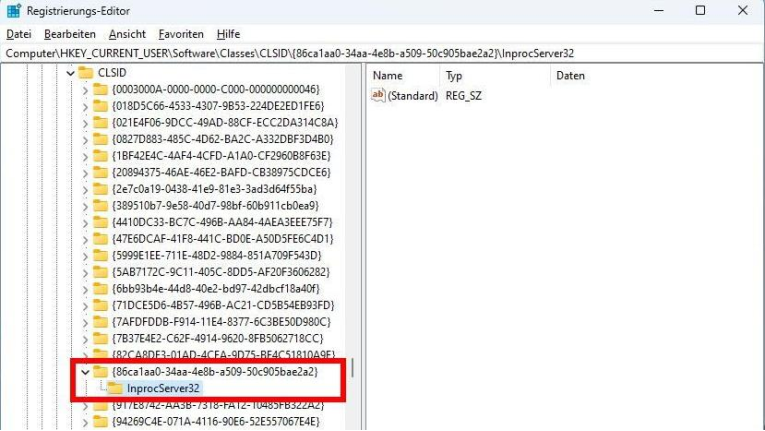
Task: Open the Datei menu
Action: coord(19,34)
